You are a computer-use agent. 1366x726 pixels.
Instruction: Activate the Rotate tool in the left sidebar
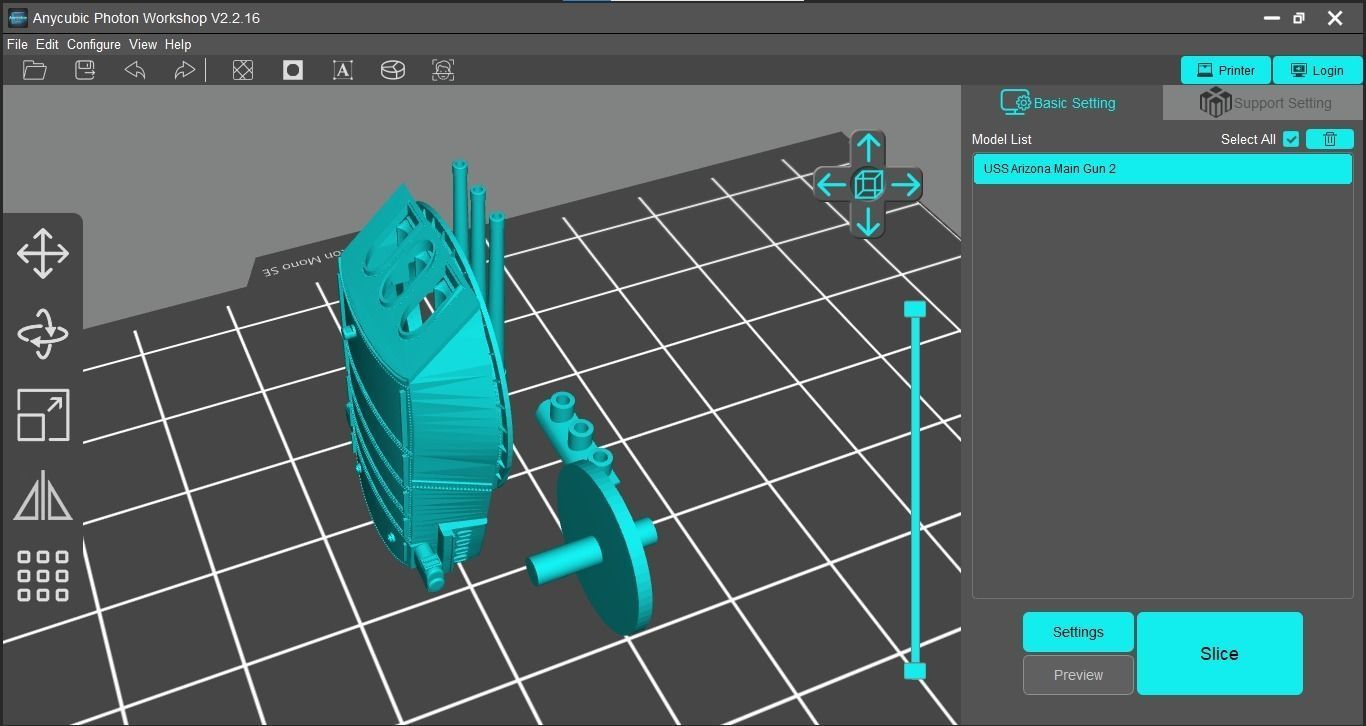point(43,334)
